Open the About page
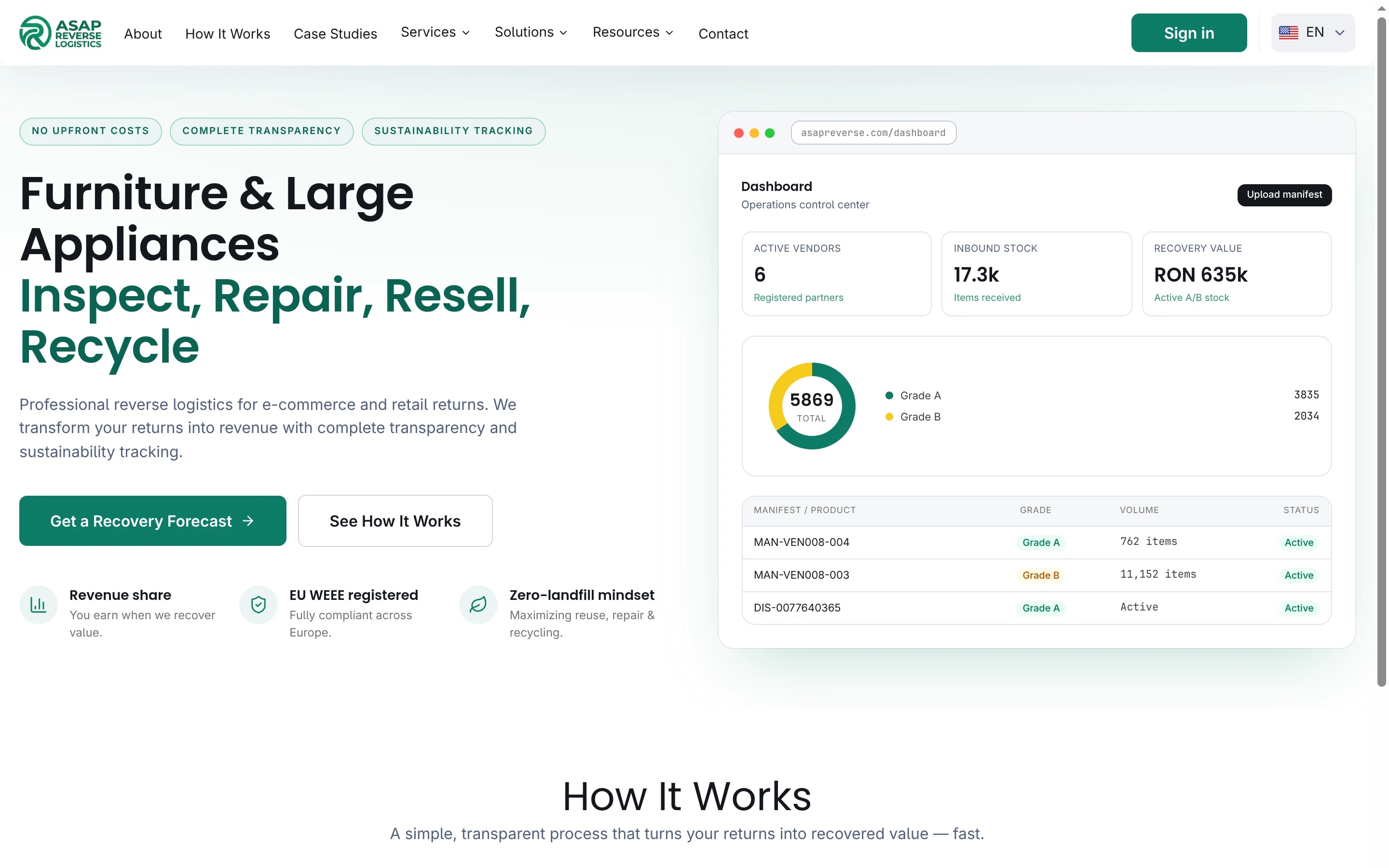This screenshot has height=868, width=1389. (143, 34)
